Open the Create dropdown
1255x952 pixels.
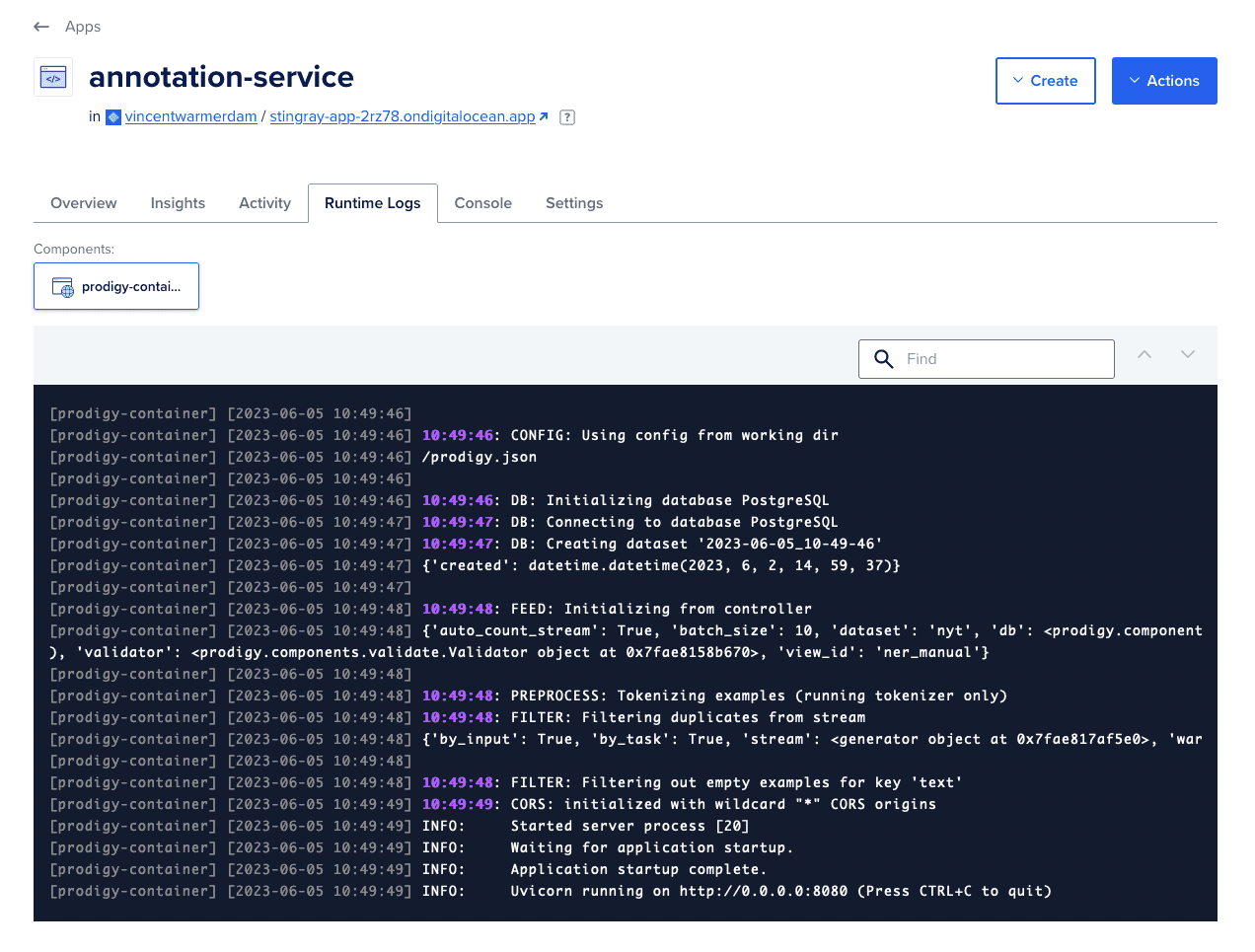point(1046,81)
